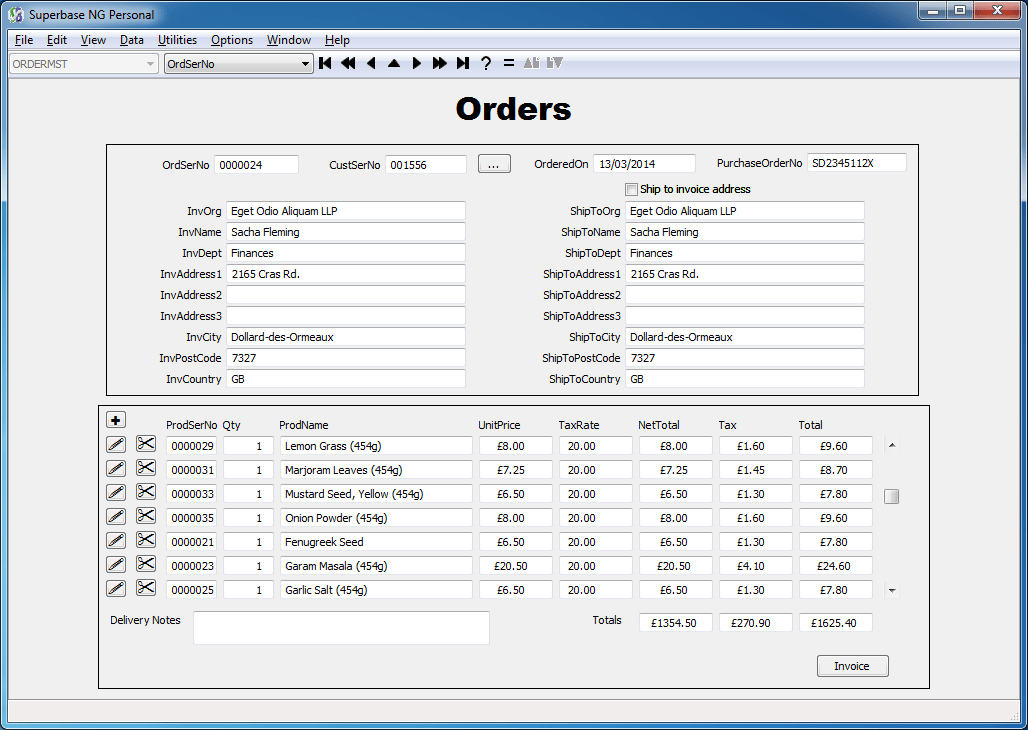Image resolution: width=1028 pixels, height=730 pixels.
Task: Open the OrdSerNo field dropdown
Action: pos(305,62)
